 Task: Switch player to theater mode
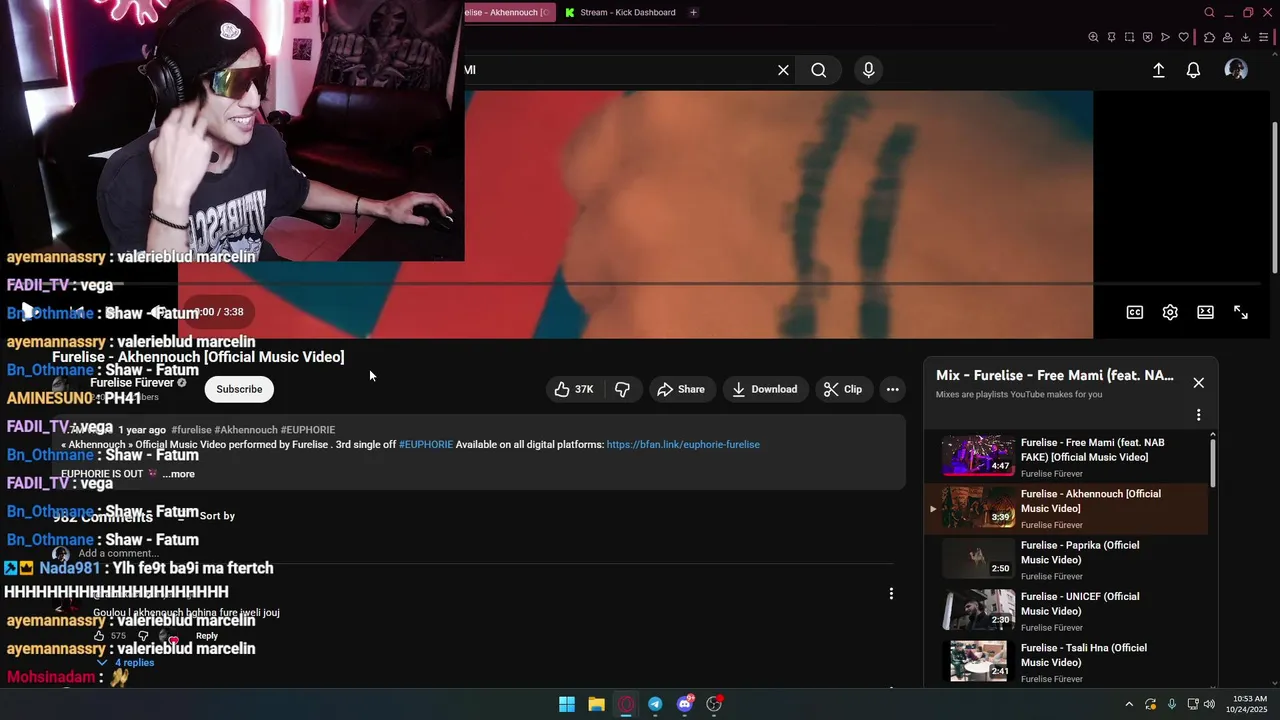coord(1206,312)
